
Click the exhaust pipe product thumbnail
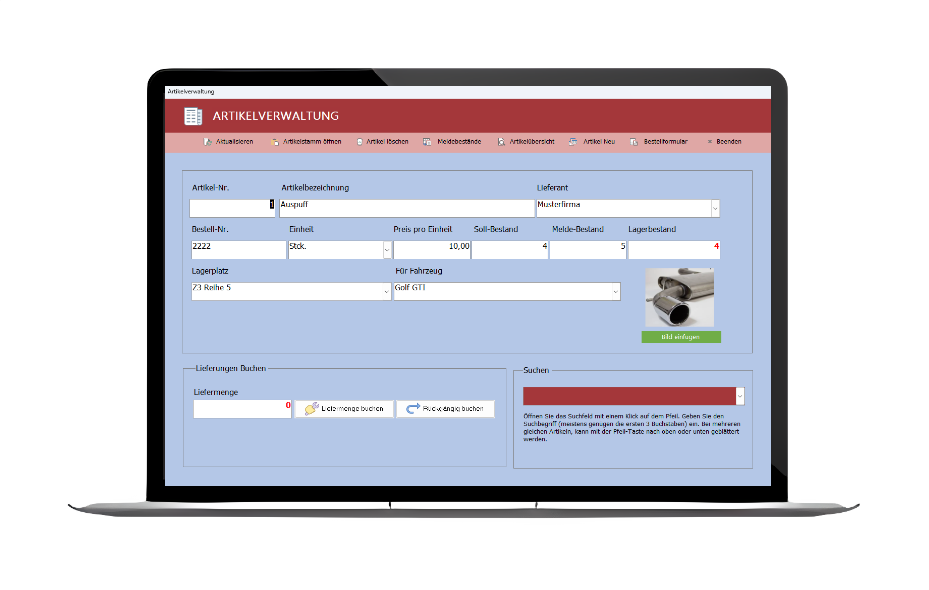[x=681, y=297]
